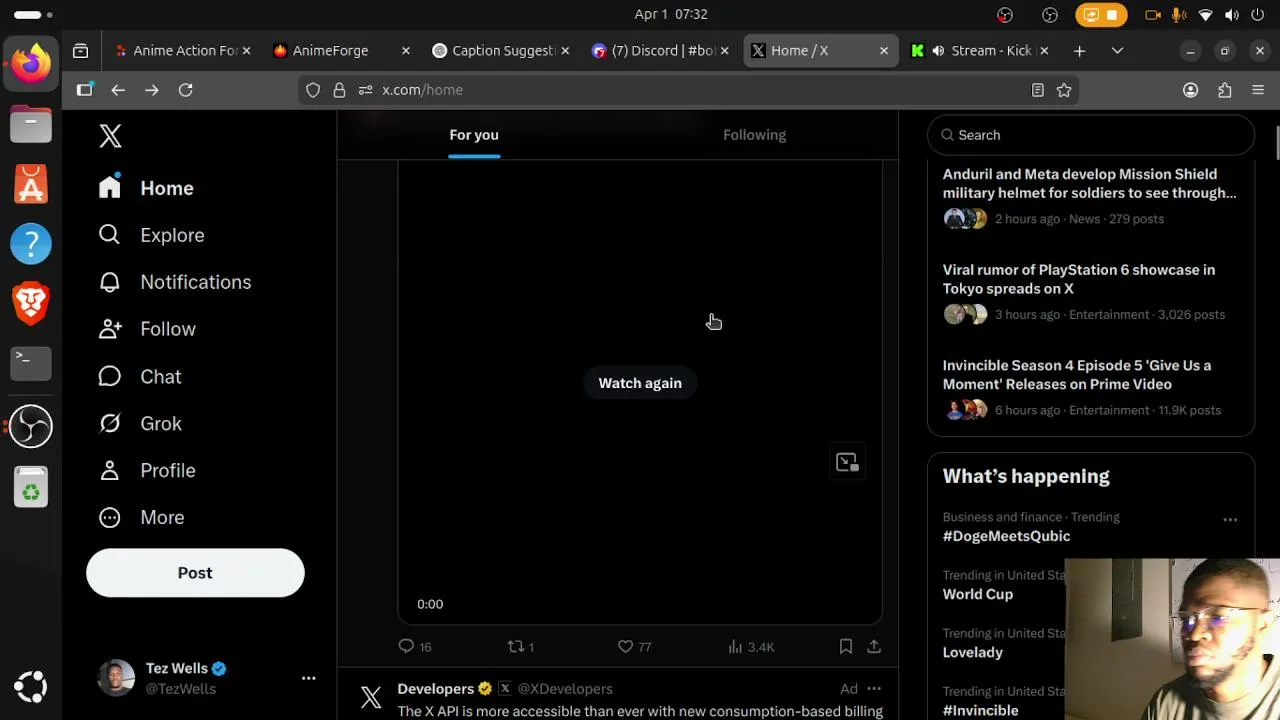The image size is (1280, 720).
Task: Go back in browser history
Action: coord(118,90)
